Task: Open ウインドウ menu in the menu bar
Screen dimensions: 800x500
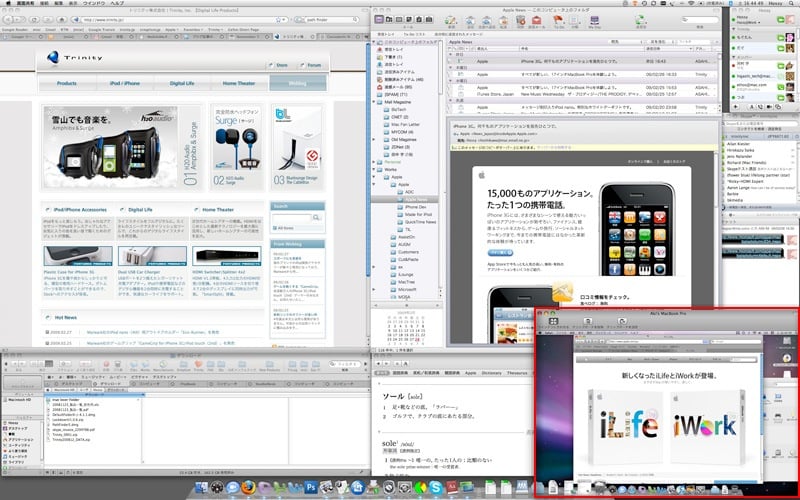Action: [x=95, y=3]
